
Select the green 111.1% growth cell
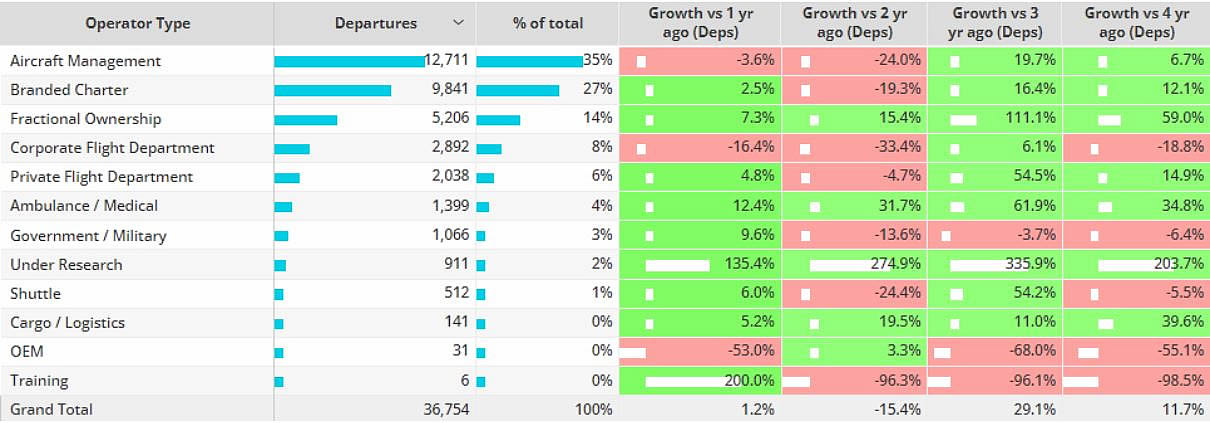[996, 119]
